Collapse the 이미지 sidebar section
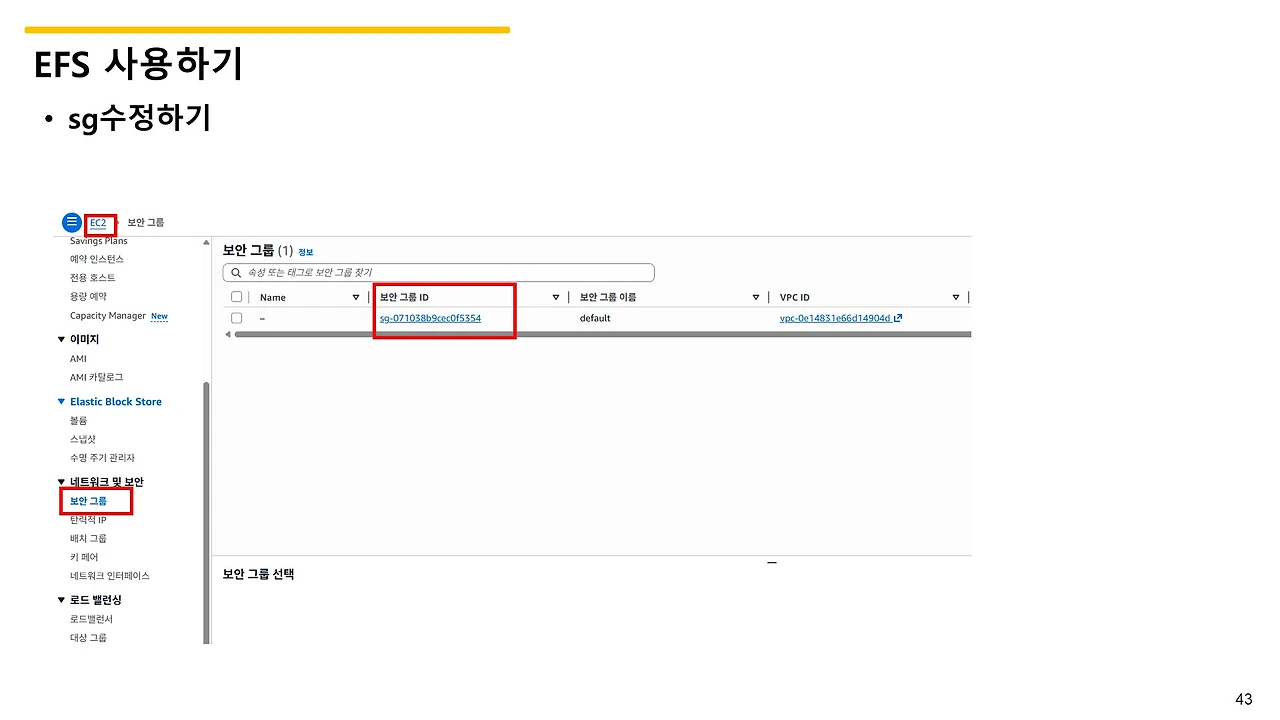The width and height of the screenshot is (1280, 720). coord(61,340)
